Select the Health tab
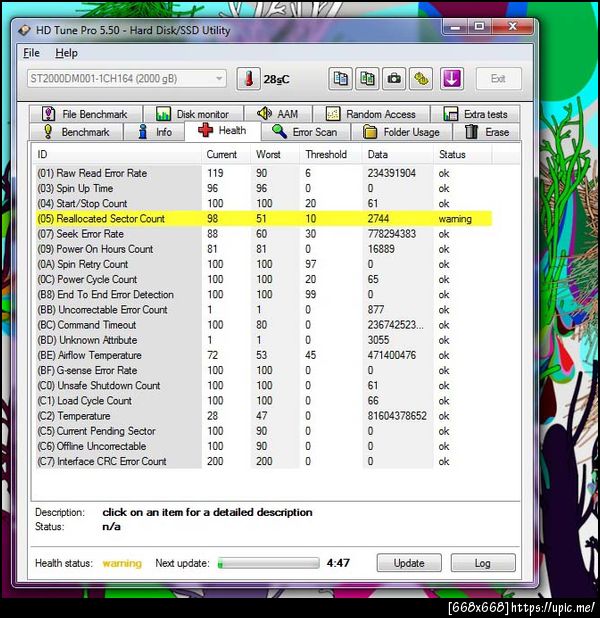This screenshot has width=600, height=618. click(x=223, y=130)
